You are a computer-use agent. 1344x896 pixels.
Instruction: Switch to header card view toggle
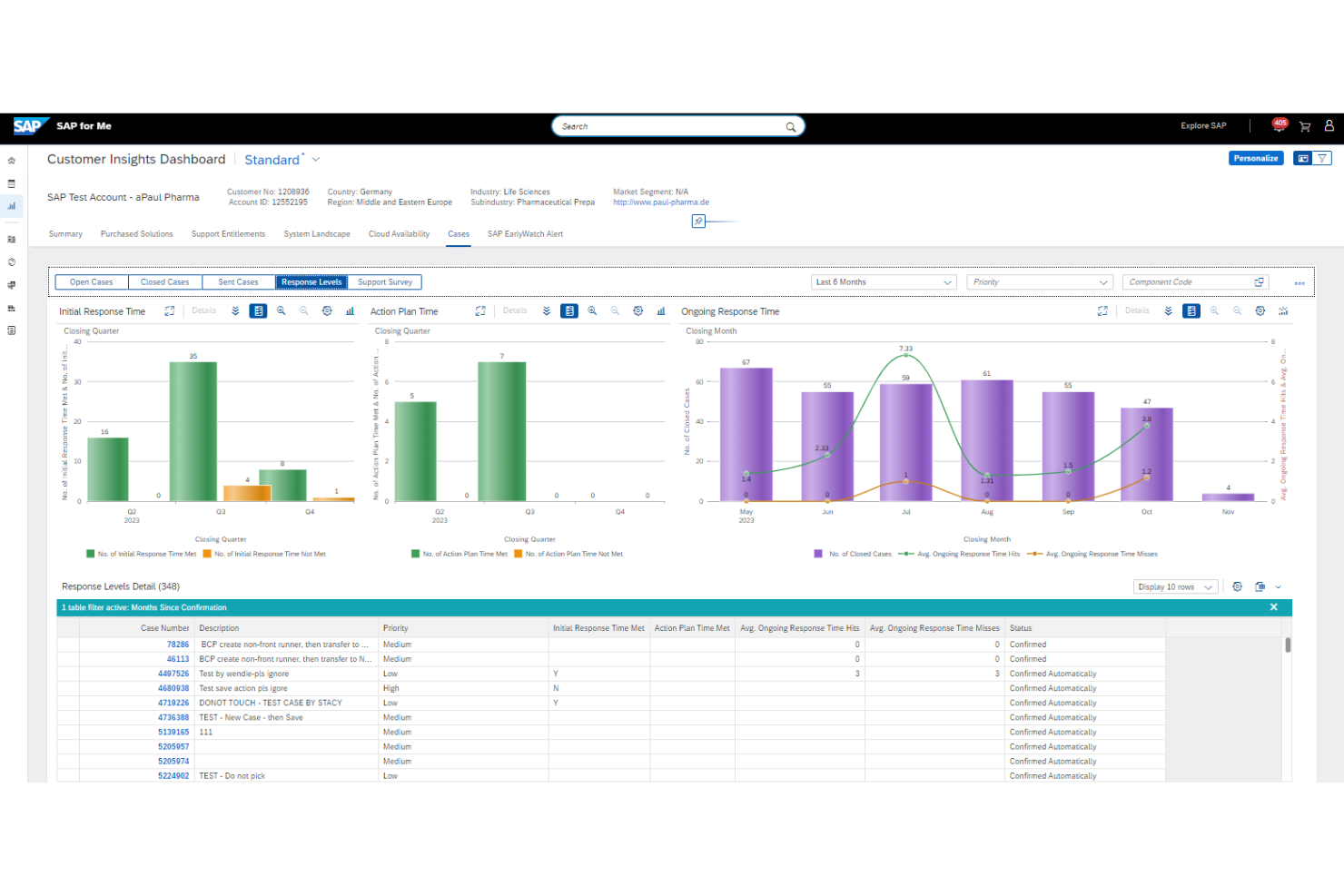coord(1303,159)
